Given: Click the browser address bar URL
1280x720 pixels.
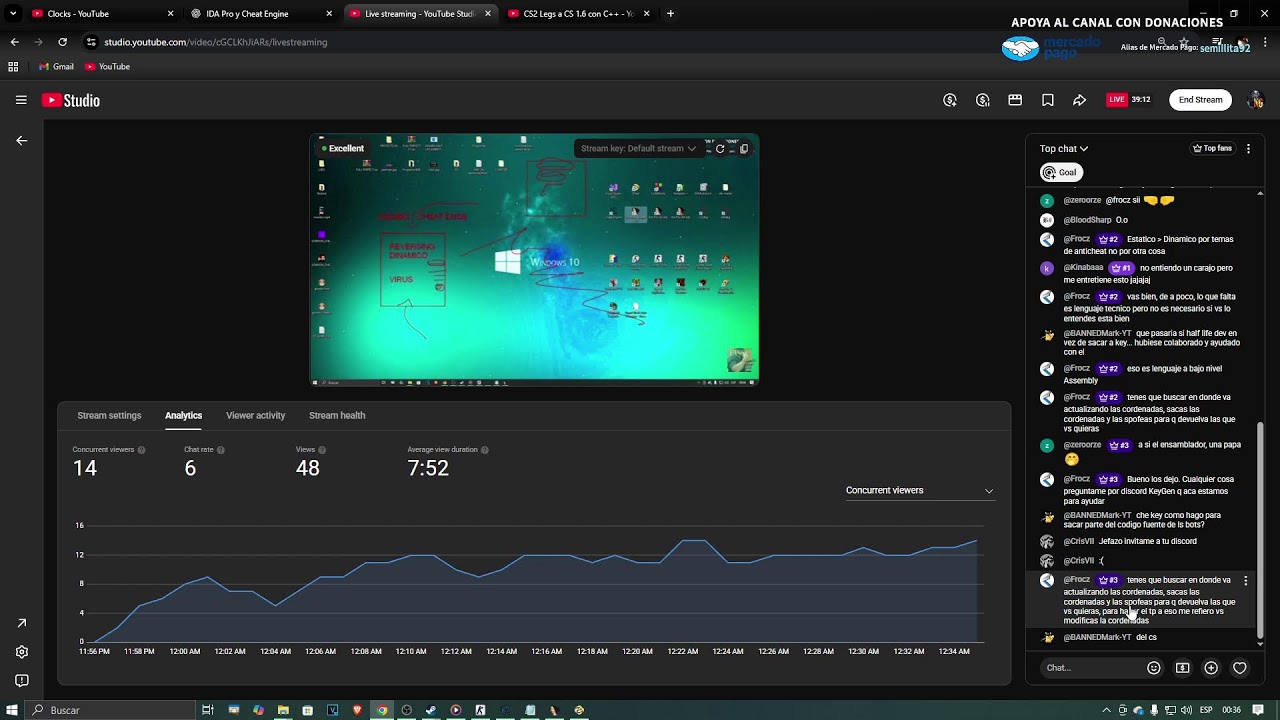Looking at the screenshot, I should pos(215,42).
